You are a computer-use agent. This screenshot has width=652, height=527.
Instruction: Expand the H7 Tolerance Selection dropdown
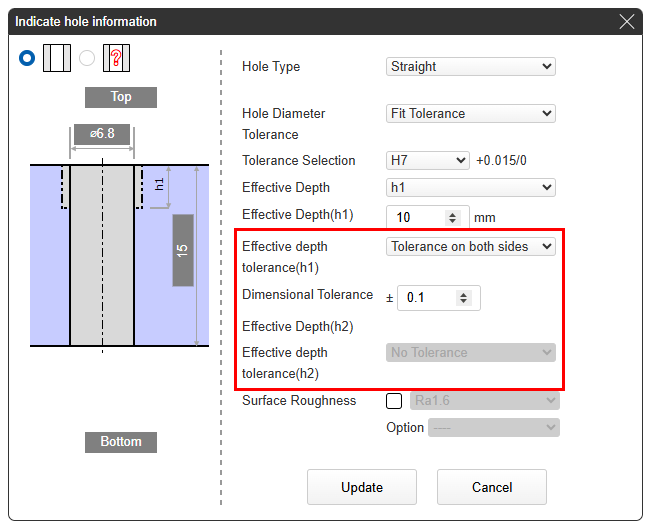click(x=427, y=161)
